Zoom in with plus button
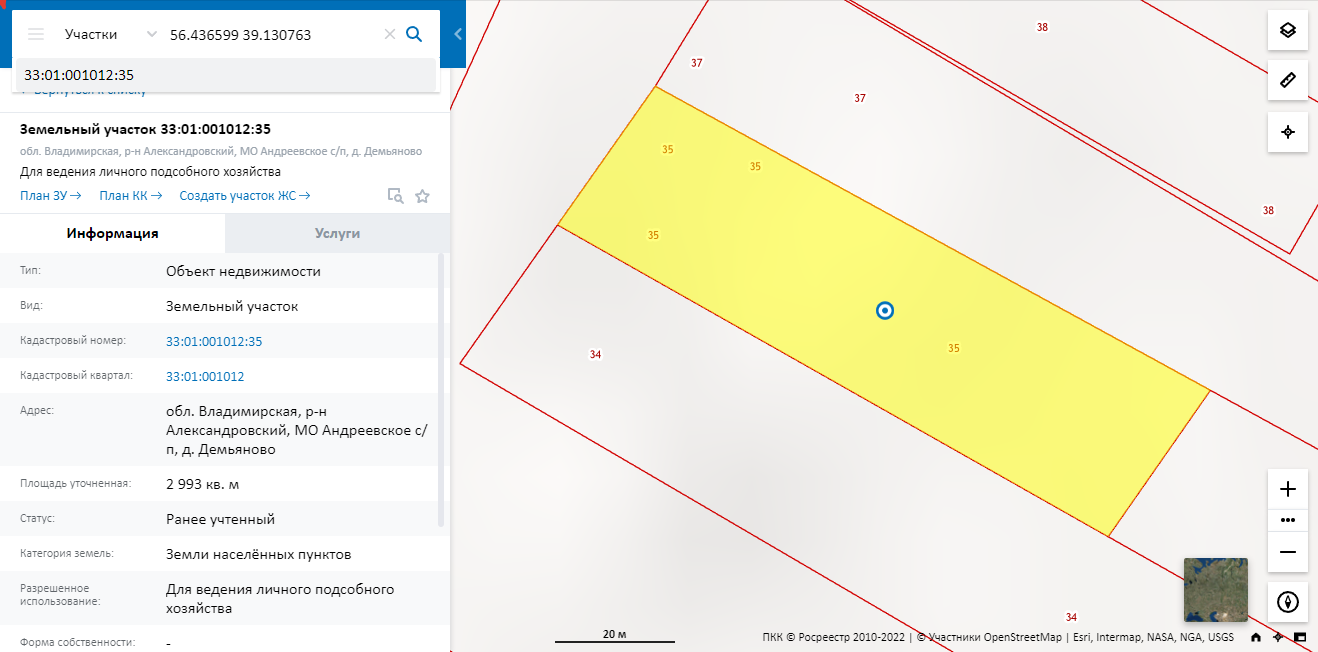The width and height of the screenshot is (1318, 652). coord(1288,489)
